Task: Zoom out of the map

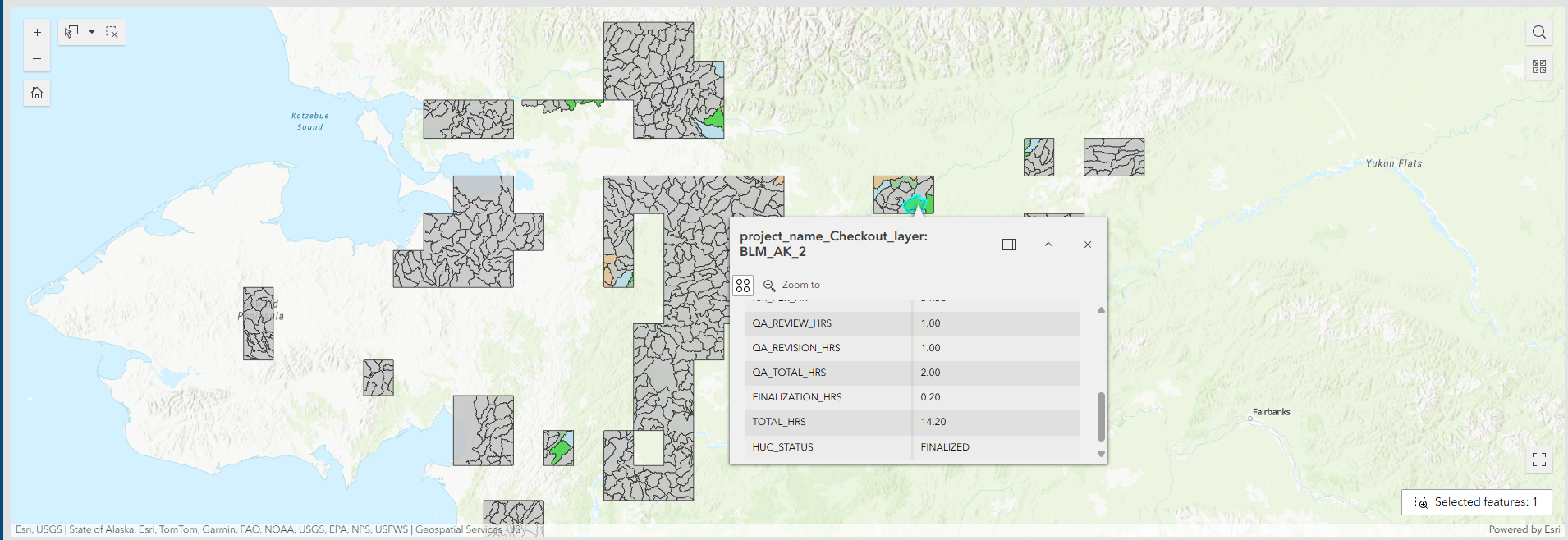Action: pyautogui.click(x=37, y=59)
